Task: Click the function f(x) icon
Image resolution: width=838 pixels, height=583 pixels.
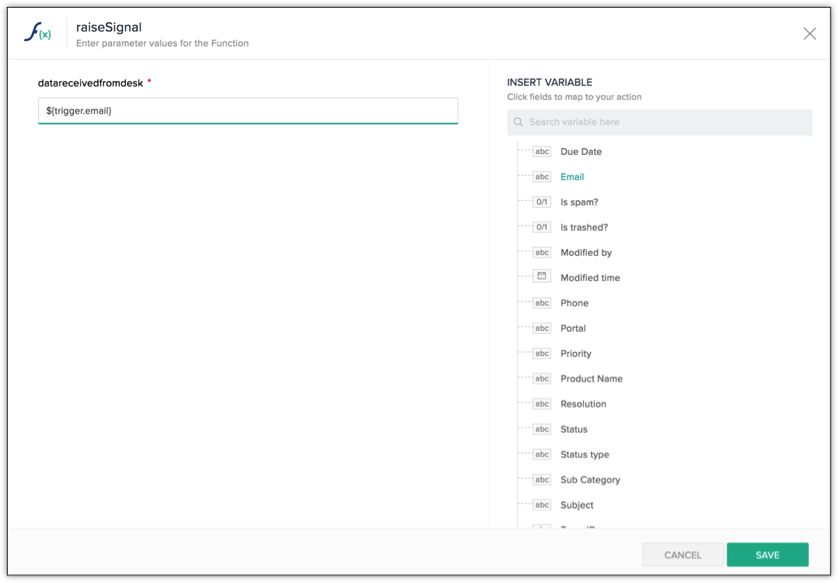Action: (37, 33)
